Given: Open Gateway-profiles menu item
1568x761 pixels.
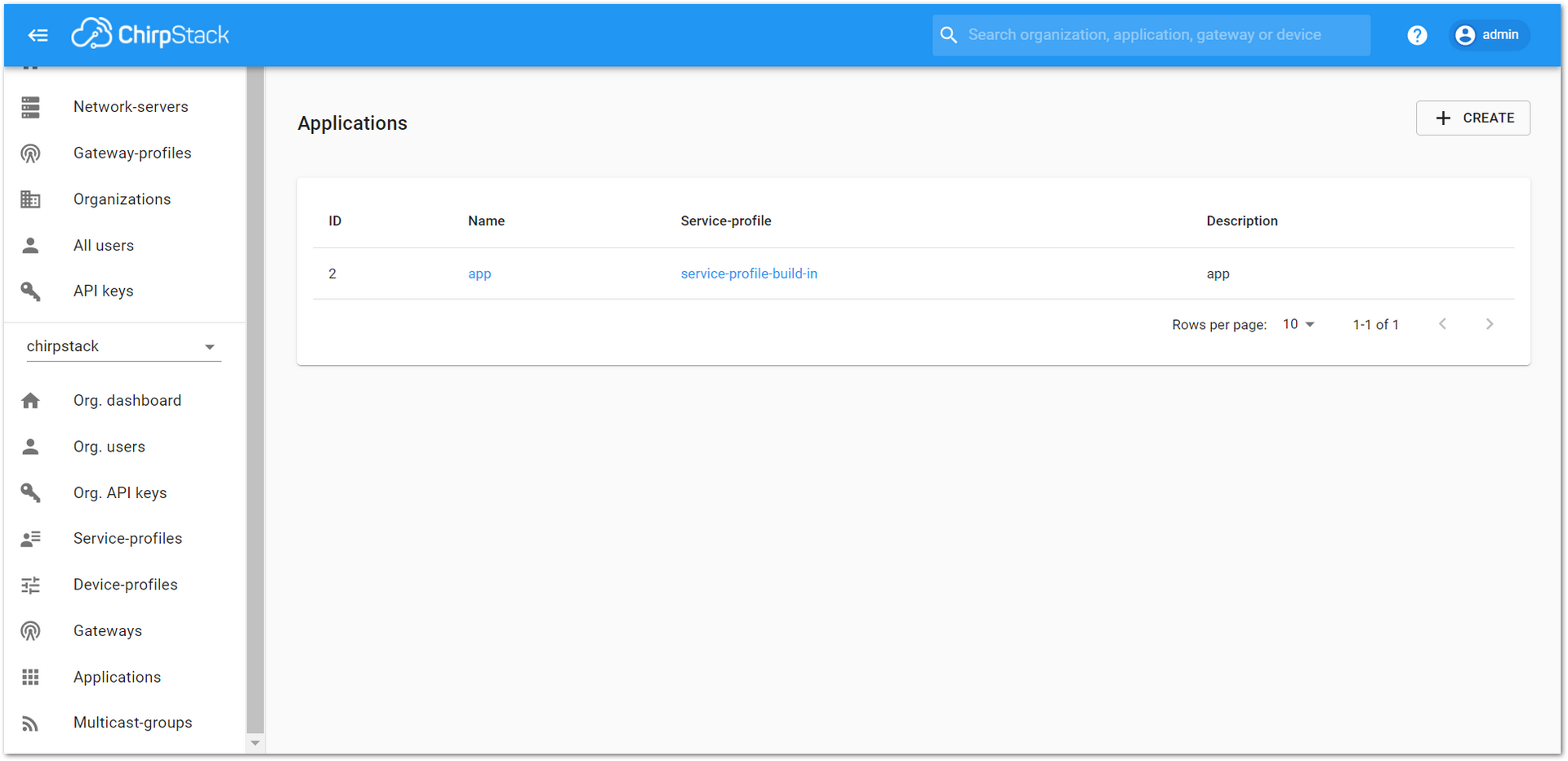Looking at the screenshot, I should (132, 154).
